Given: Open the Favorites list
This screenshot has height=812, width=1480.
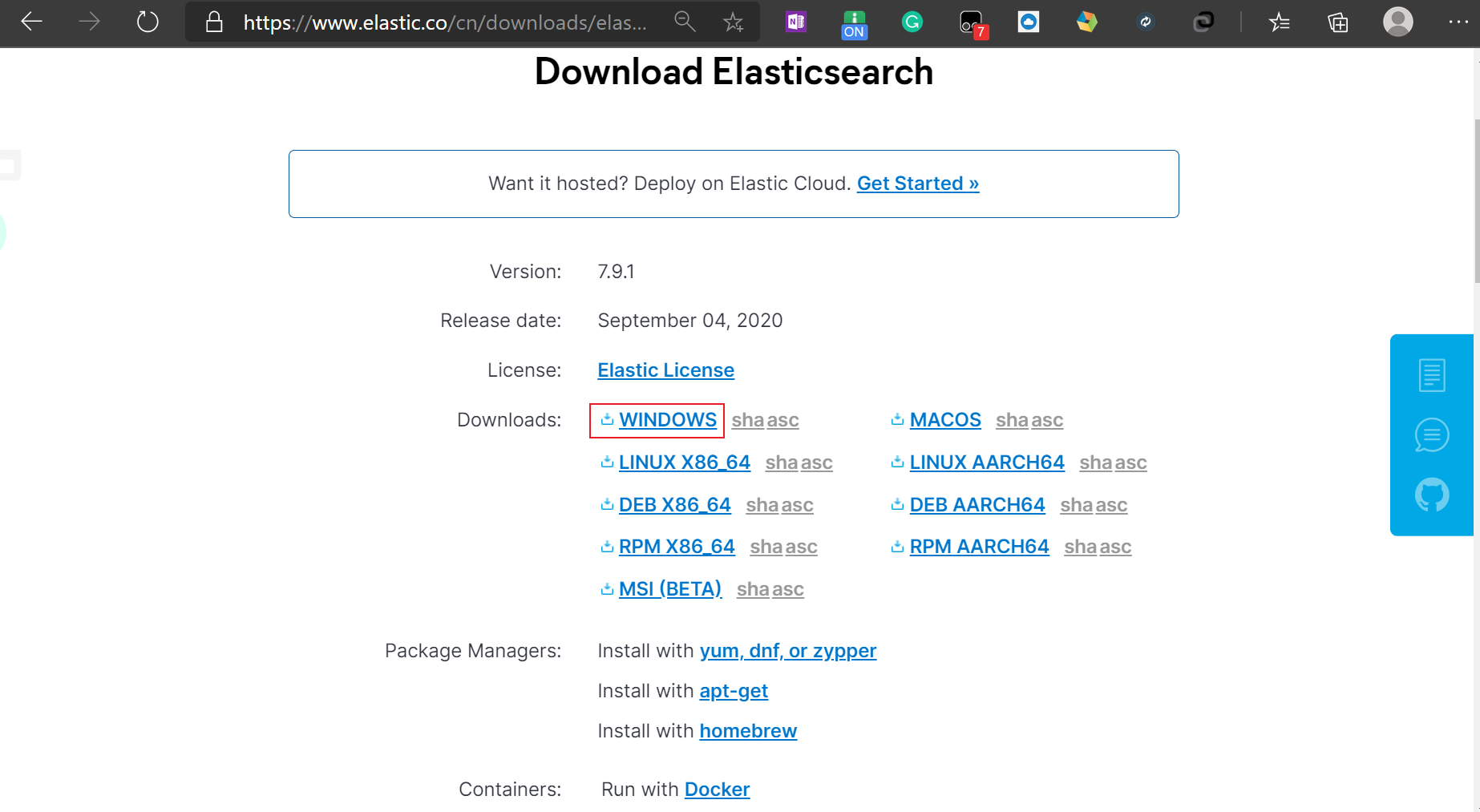Looking at the screenshot, I should (1280, 22).
